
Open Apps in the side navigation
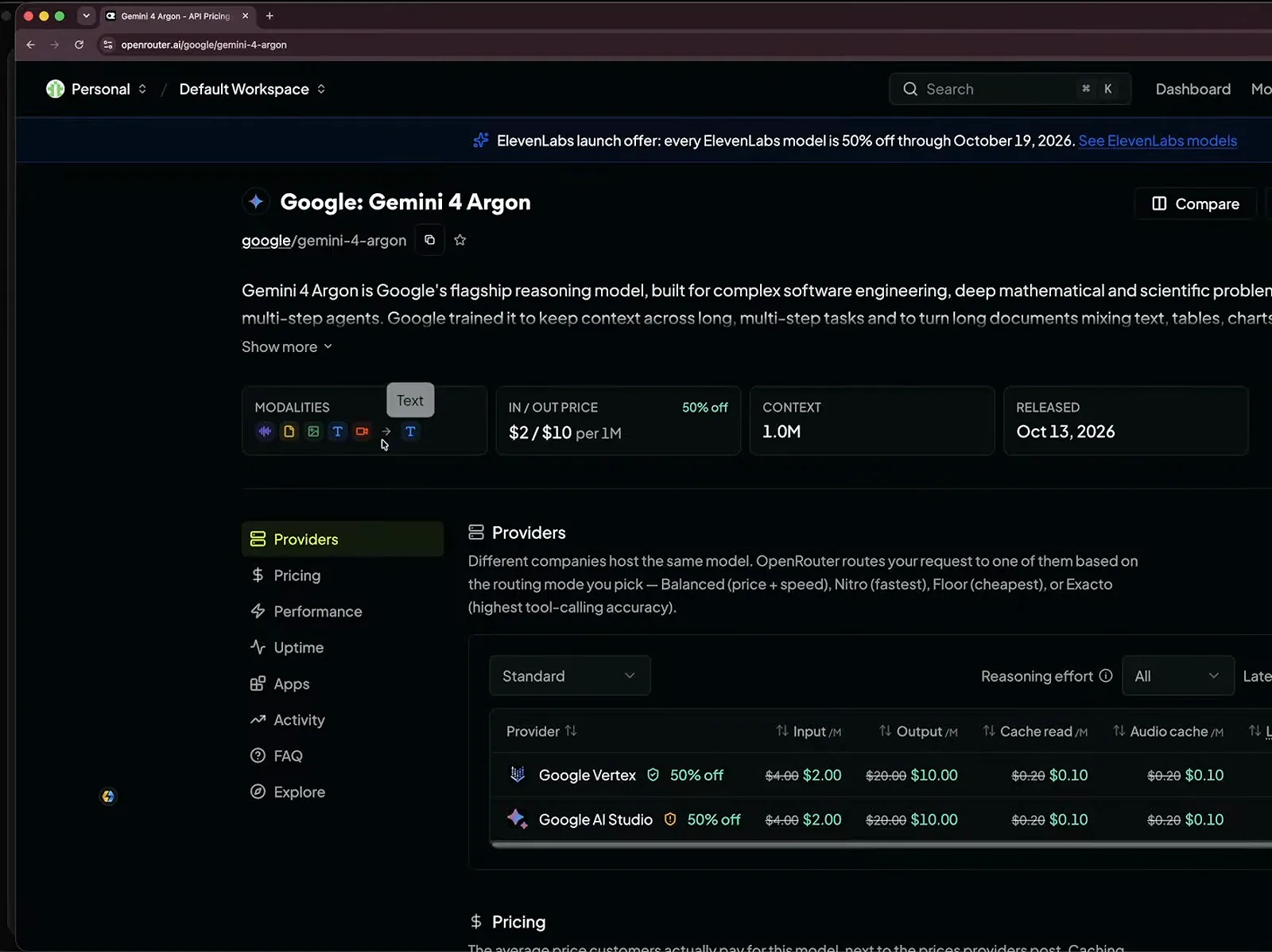[x=343, y=683]
